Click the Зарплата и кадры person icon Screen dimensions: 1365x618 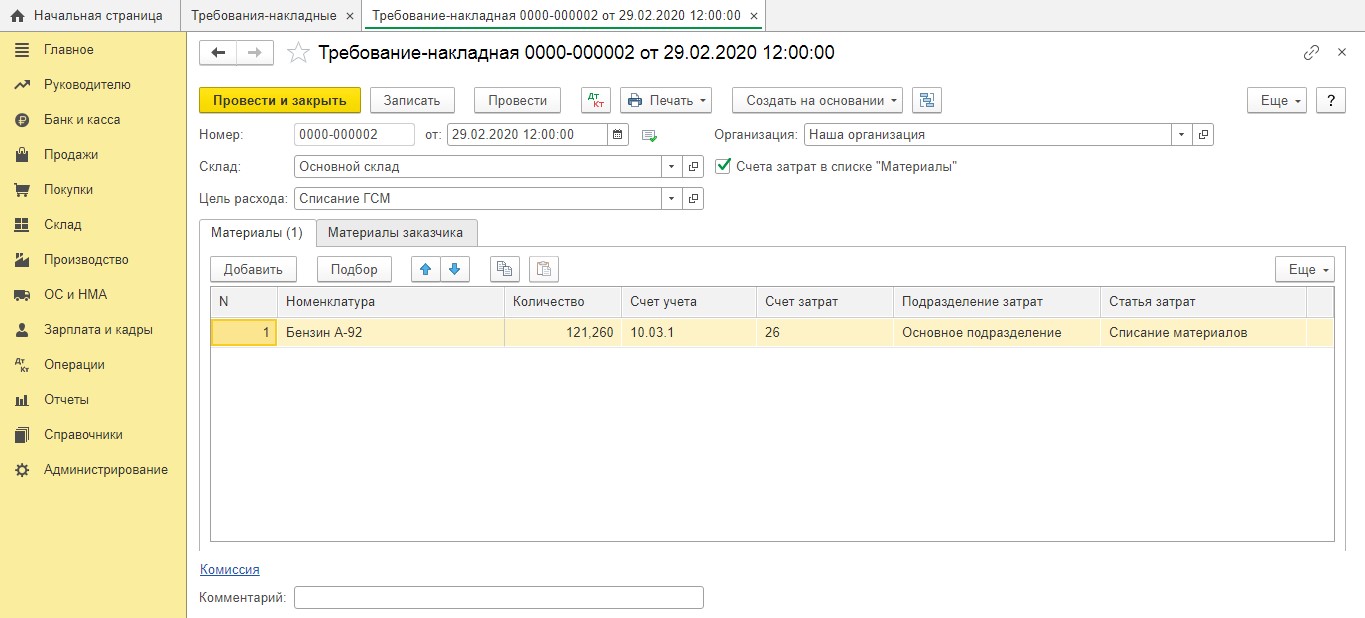[x=22, y=330]
